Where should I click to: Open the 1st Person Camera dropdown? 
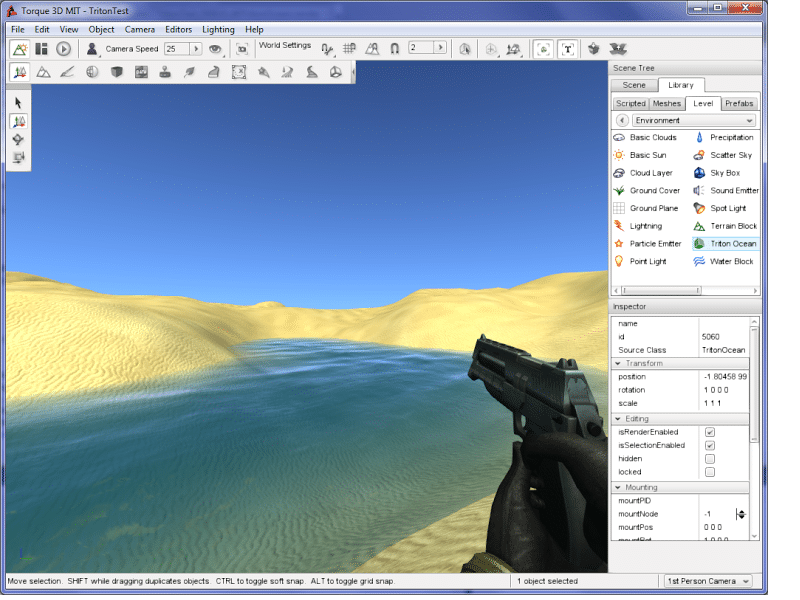point(709,581)
